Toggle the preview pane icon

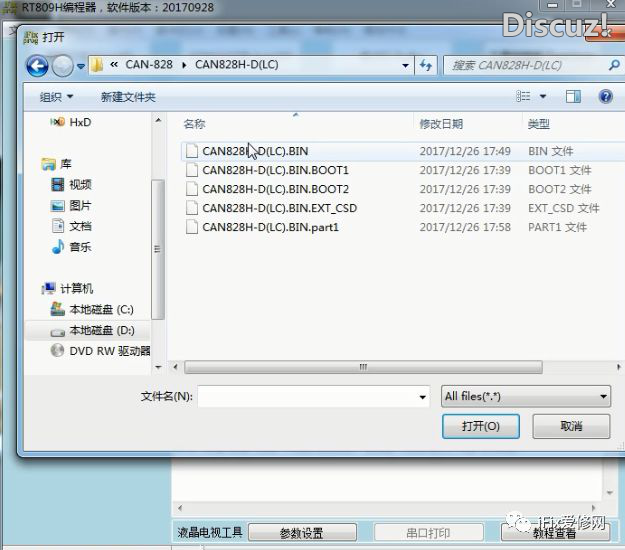(573, 96)
